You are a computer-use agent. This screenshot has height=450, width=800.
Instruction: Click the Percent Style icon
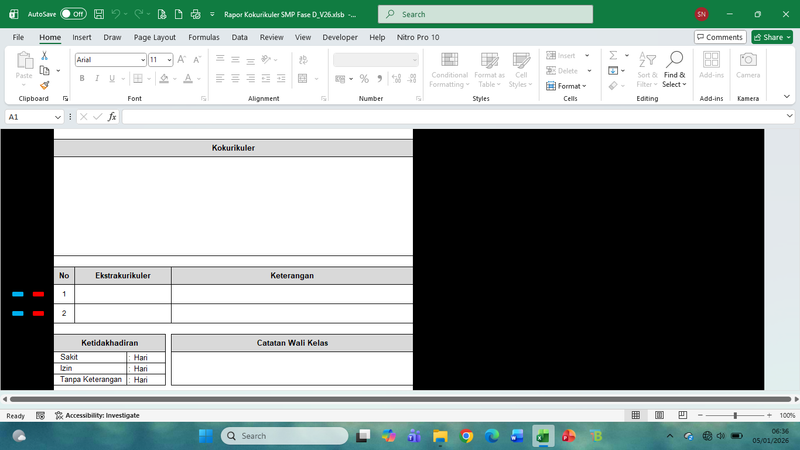364,78
